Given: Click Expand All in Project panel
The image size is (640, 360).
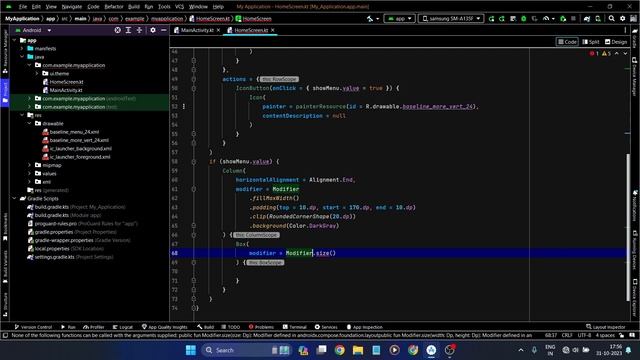Looking at the screenshot, I should pos(128,30).
